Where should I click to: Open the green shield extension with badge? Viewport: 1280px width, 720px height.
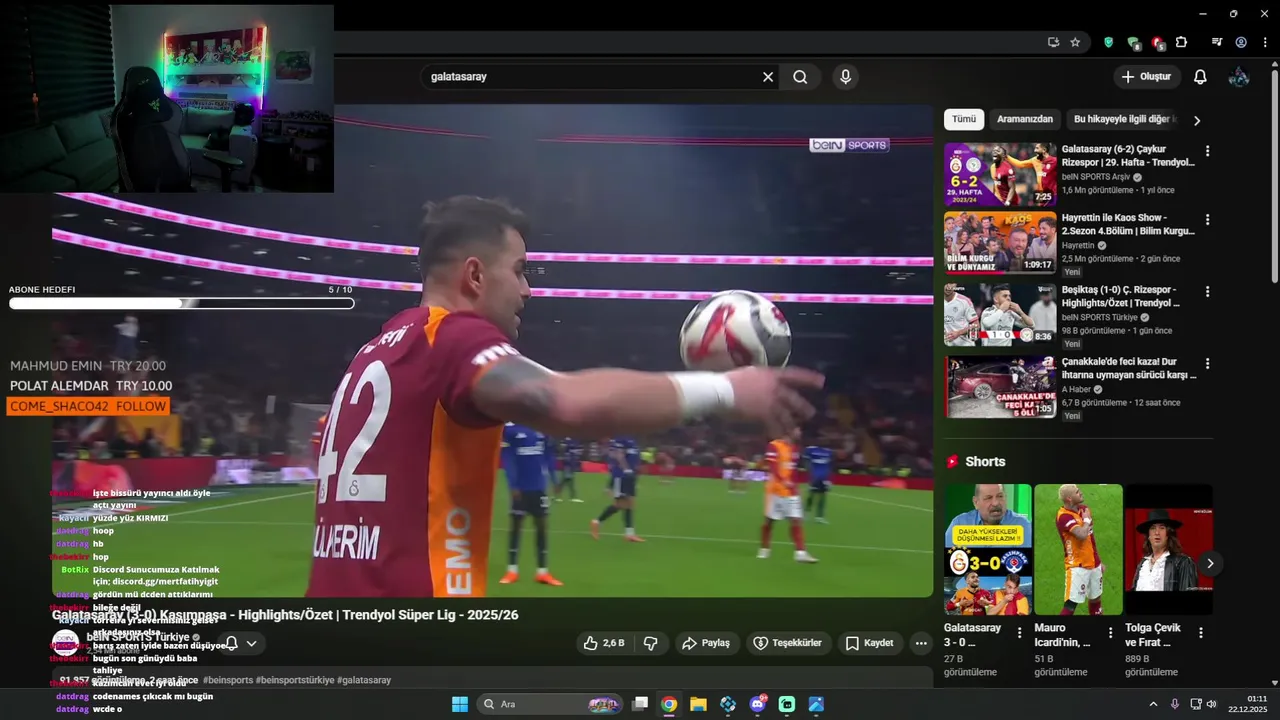click(1133, 43)
